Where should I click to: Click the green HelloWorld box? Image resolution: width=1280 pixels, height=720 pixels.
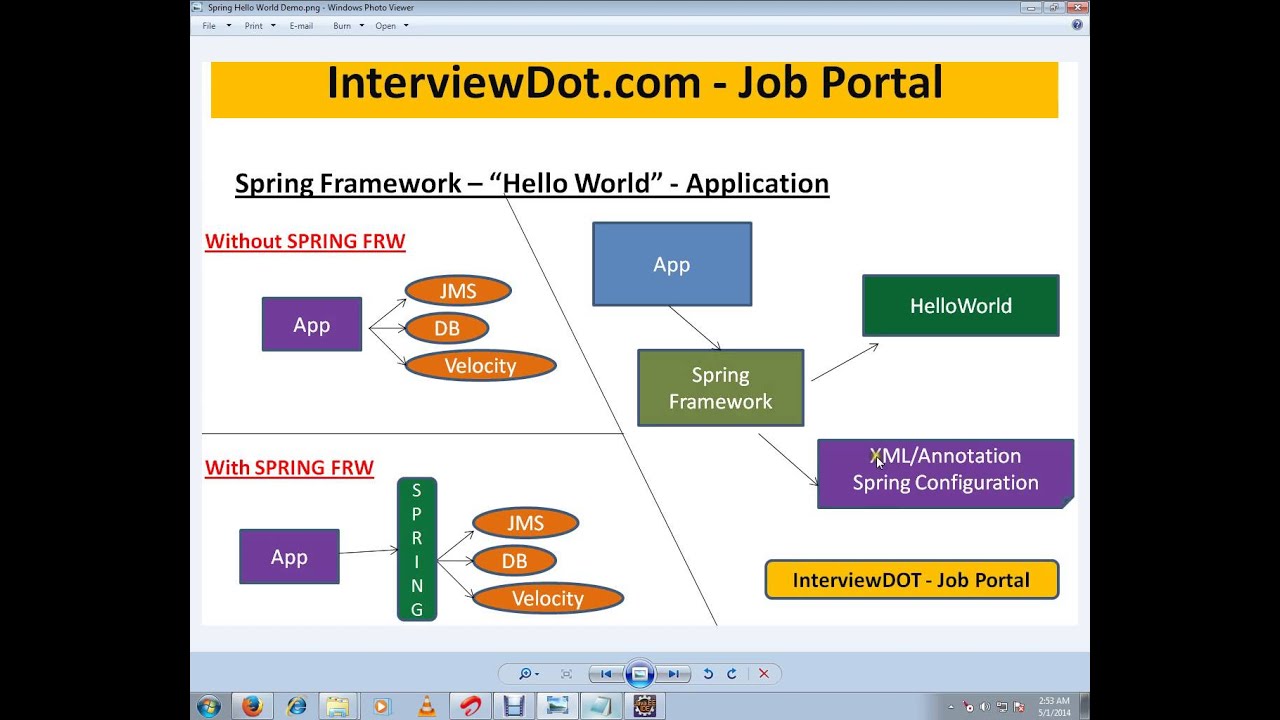point(961,305)
